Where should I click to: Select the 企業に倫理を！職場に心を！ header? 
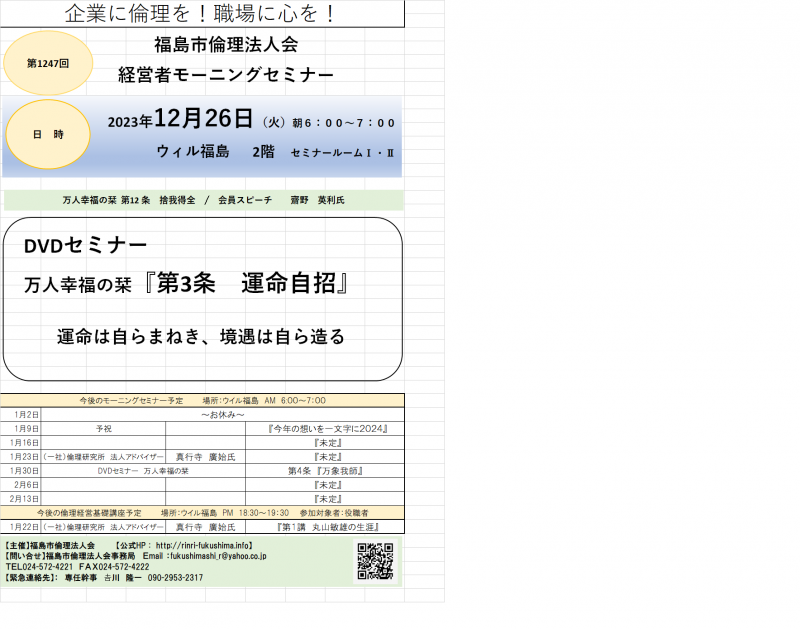point(199,14)
